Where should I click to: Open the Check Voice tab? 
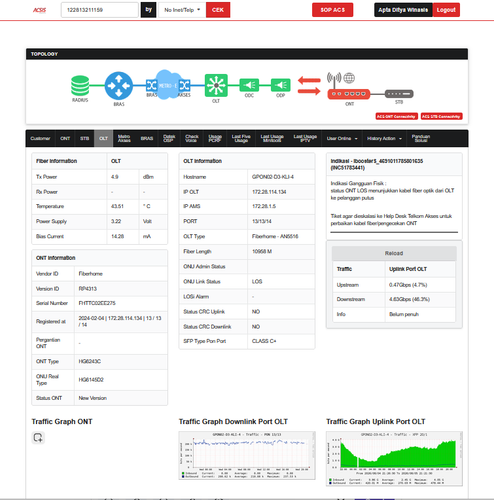[x=192, y=138]
